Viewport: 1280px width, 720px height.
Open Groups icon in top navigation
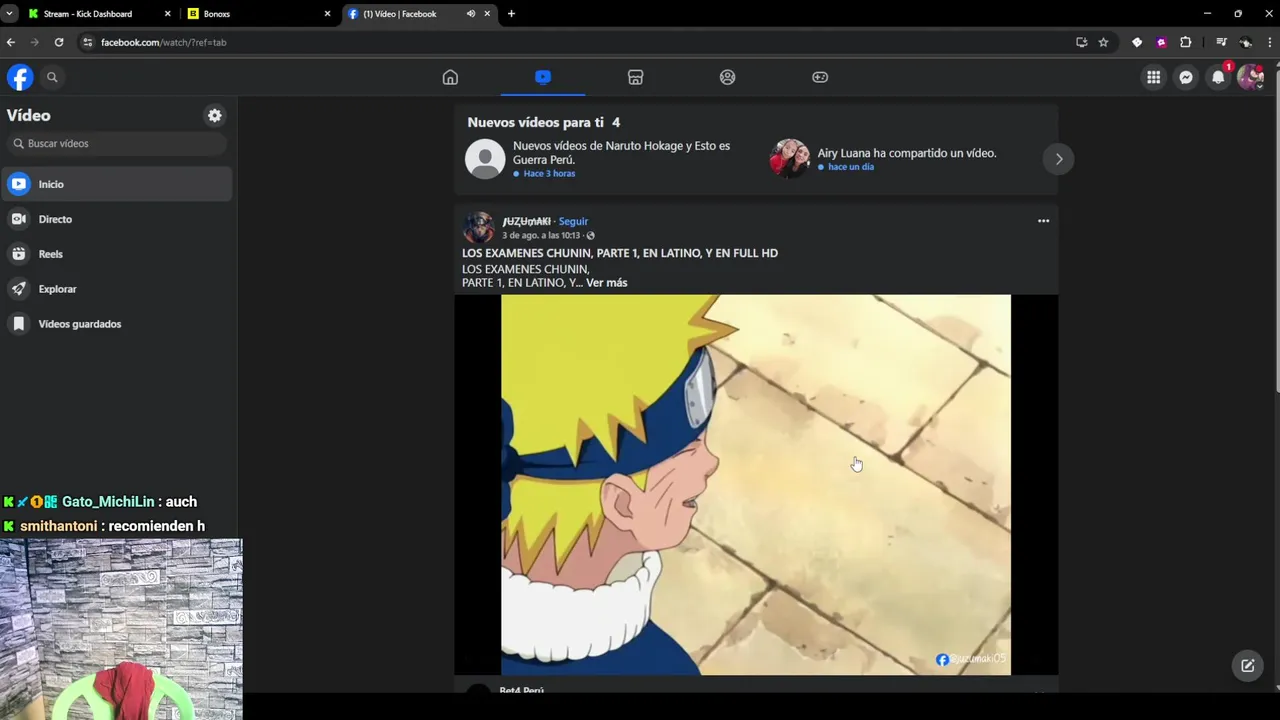[x=727, y=77]
